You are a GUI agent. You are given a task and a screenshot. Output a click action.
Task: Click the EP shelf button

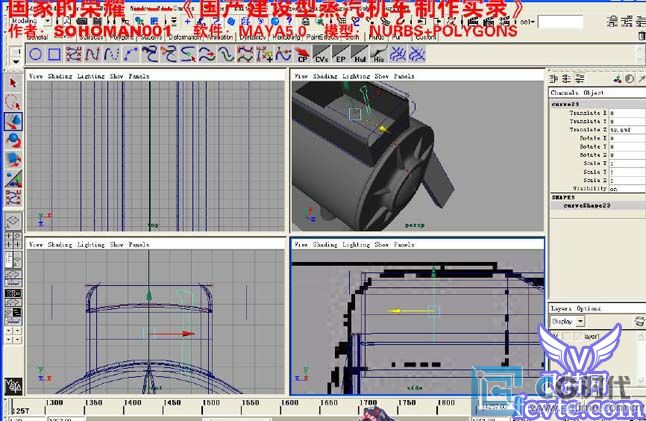coord(340,54)
